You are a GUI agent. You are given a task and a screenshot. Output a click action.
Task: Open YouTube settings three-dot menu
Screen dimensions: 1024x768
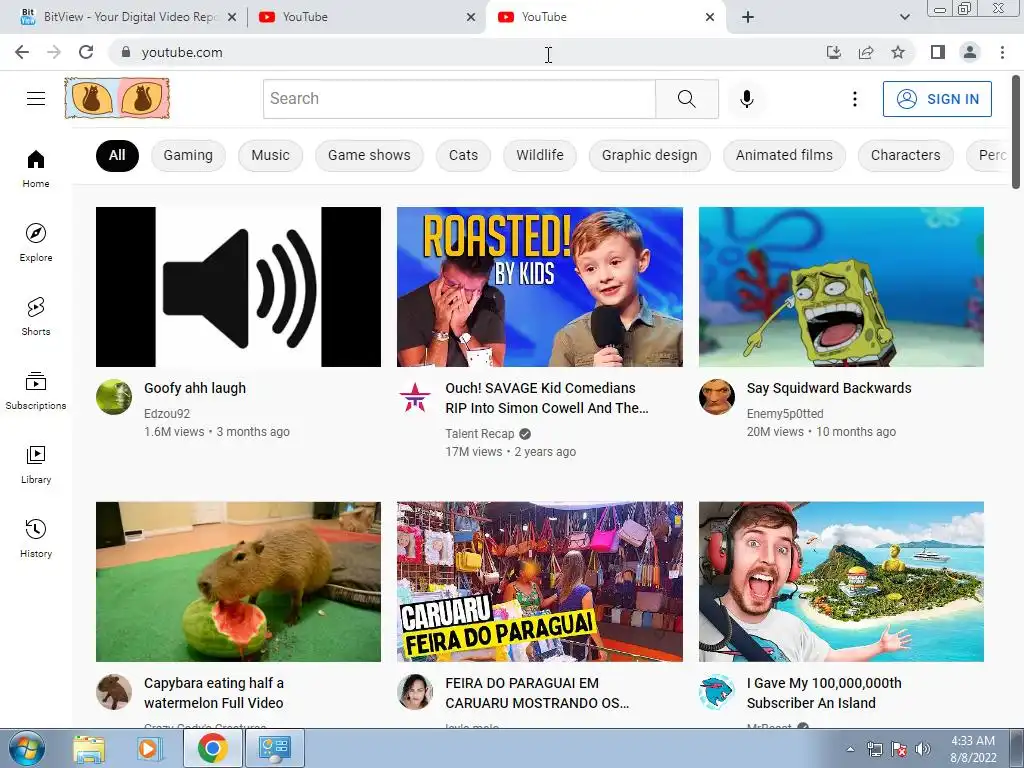click(854, 99)
